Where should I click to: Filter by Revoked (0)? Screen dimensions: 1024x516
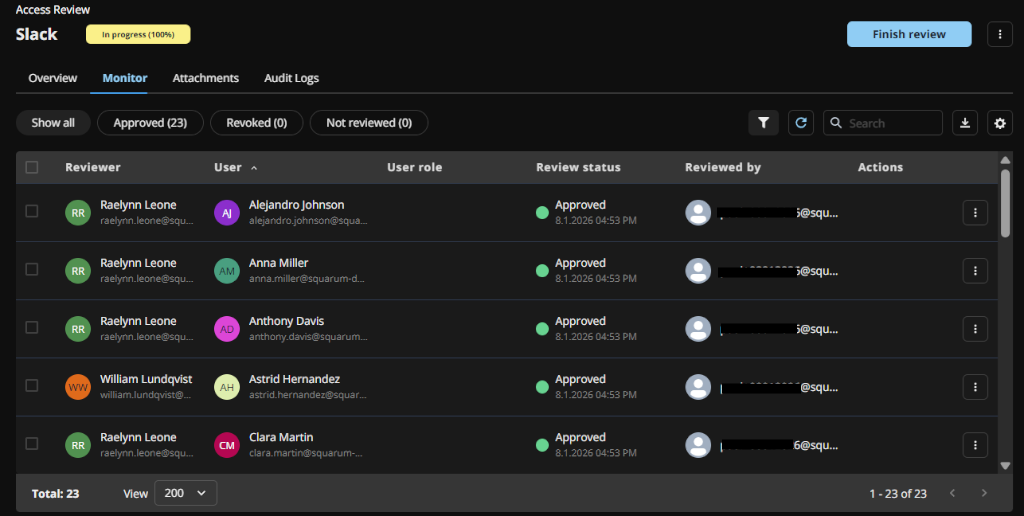[257, 123]
